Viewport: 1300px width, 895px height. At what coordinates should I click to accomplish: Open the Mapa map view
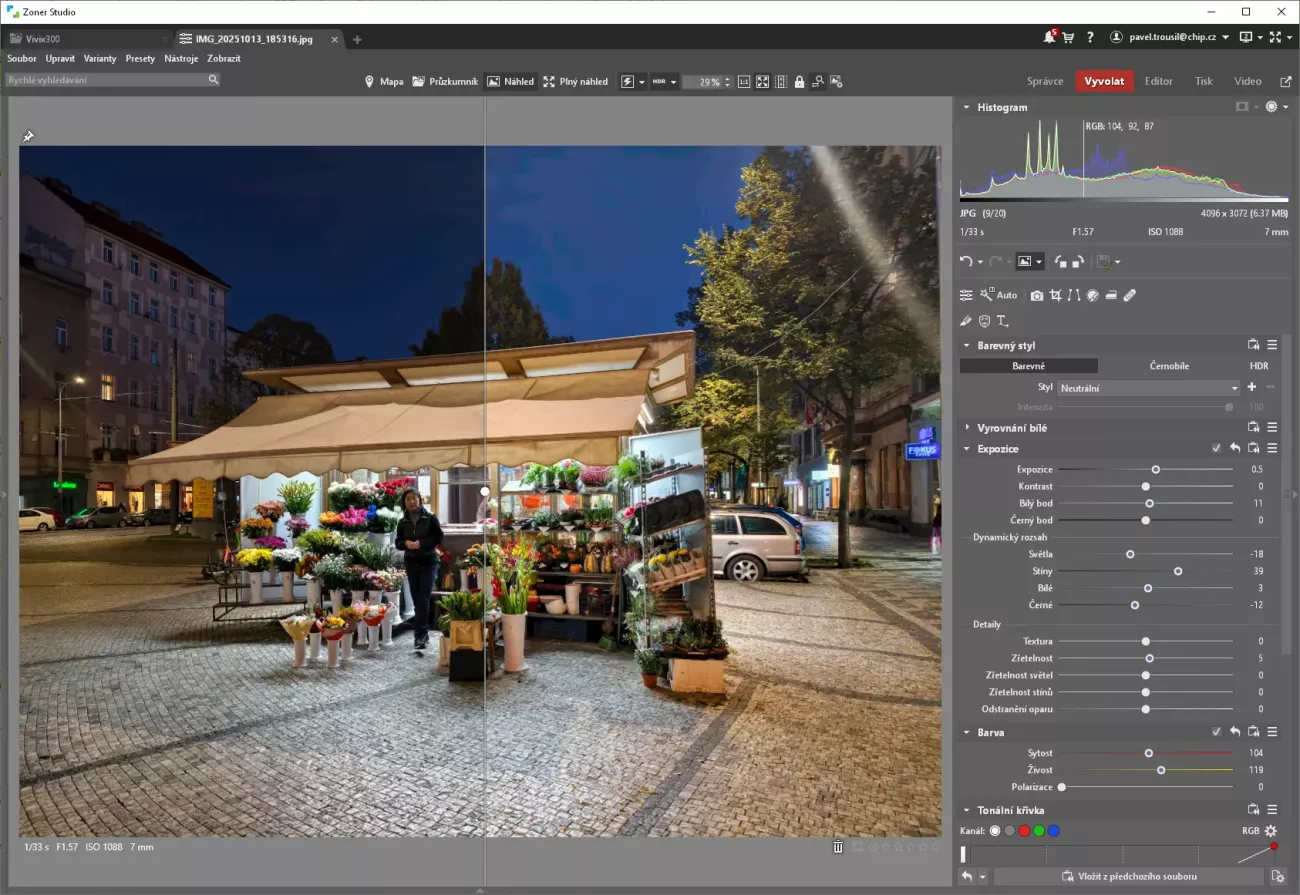[383, 82]
